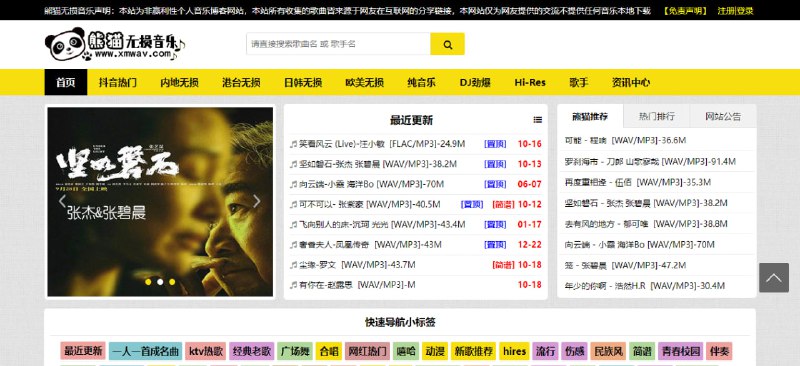Viewport: 800px width, 366px height.
Task: Click the 一人一首成名曲 tag
Action: pyautogui.click(x=145, y=351)
